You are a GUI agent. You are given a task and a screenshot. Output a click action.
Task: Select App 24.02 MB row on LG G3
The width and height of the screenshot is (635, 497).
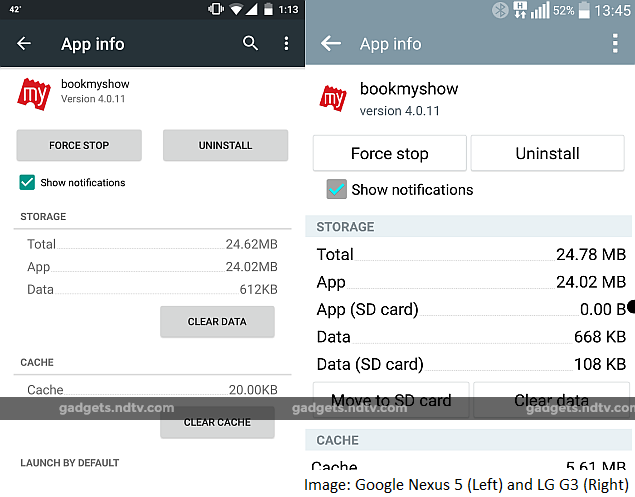471,282
